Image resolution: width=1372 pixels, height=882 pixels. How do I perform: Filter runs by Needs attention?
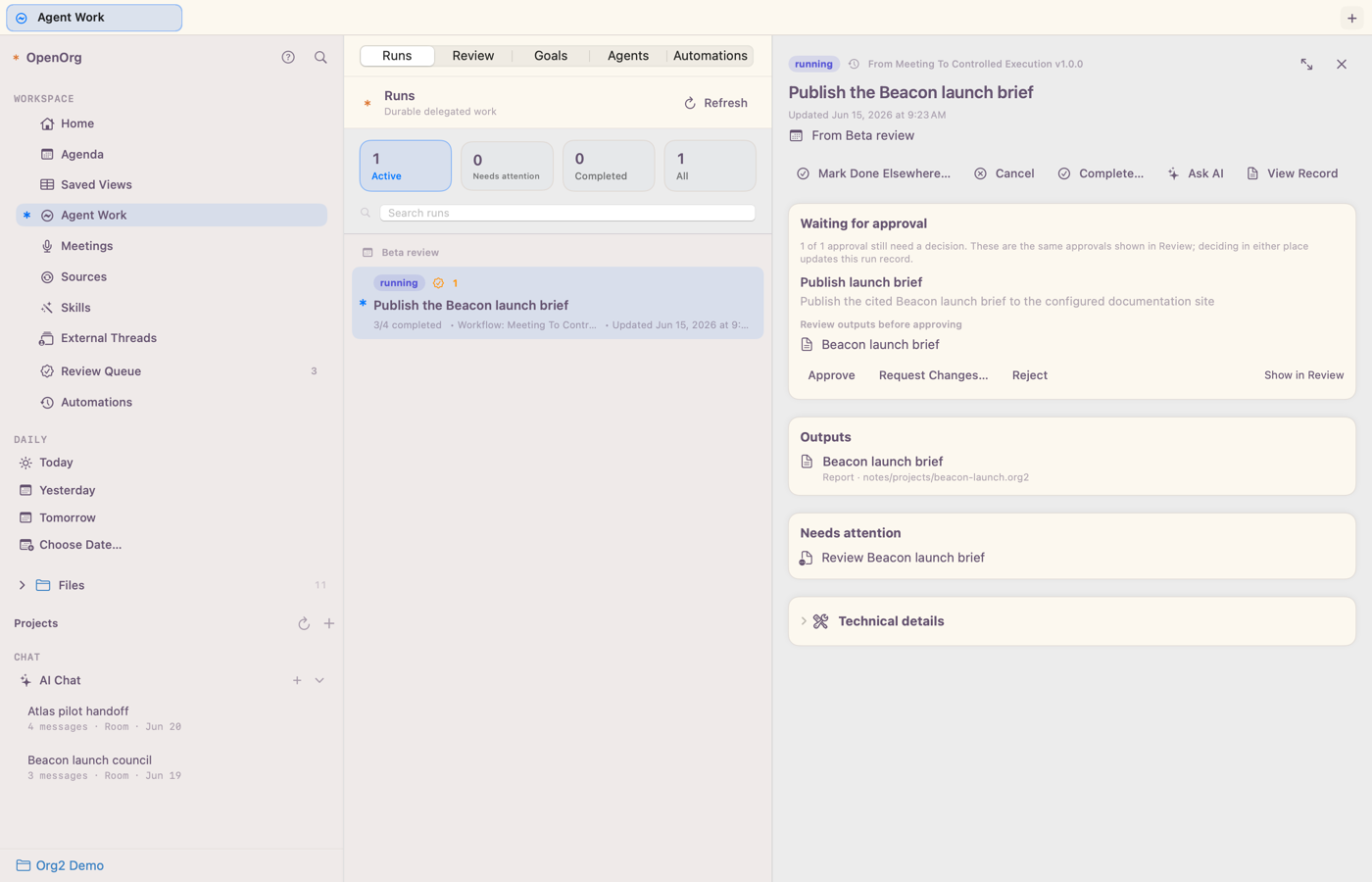507,166
